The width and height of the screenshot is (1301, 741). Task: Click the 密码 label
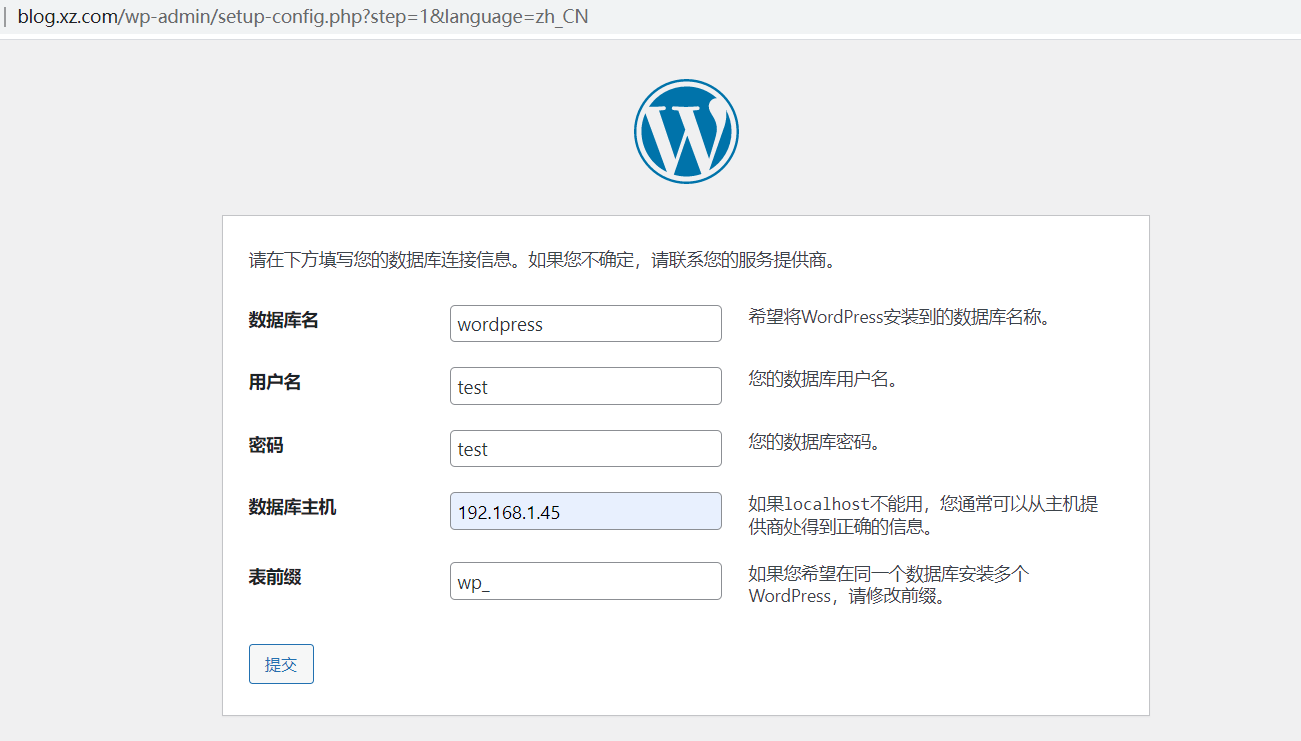click(266, 445)
